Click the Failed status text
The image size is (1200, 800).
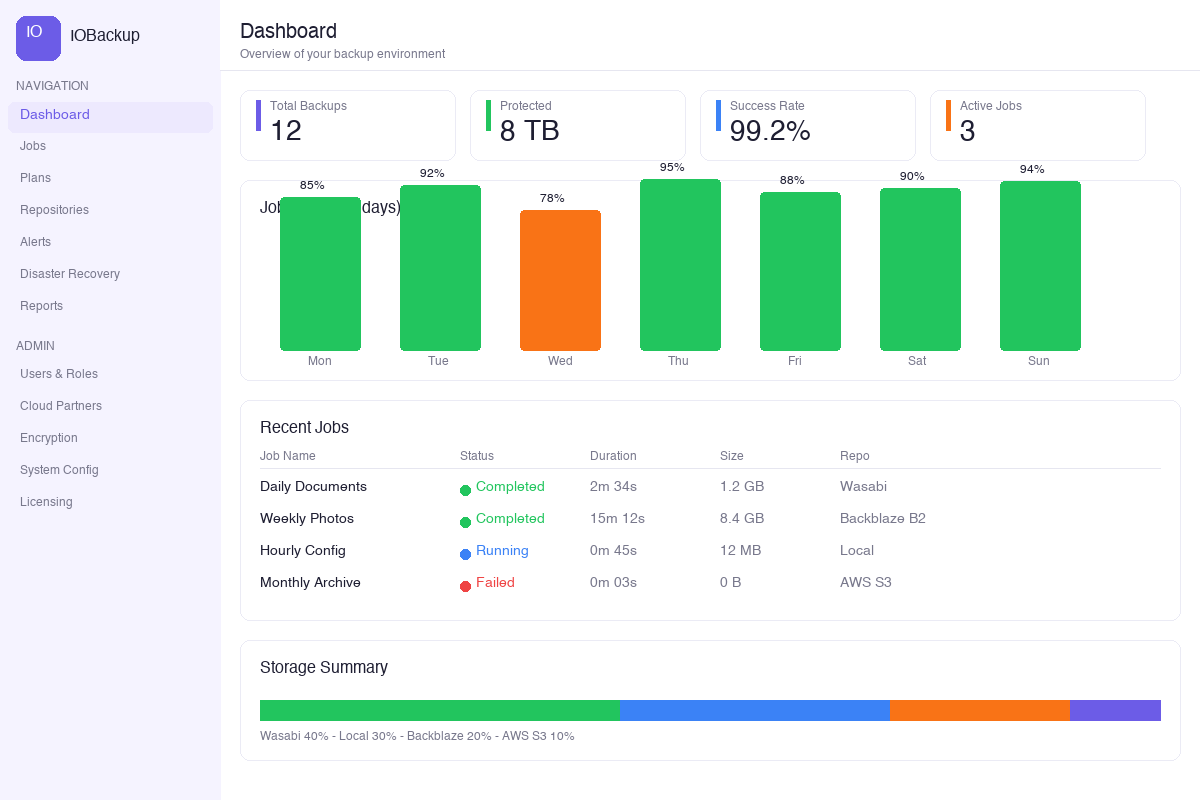(495, 583)
